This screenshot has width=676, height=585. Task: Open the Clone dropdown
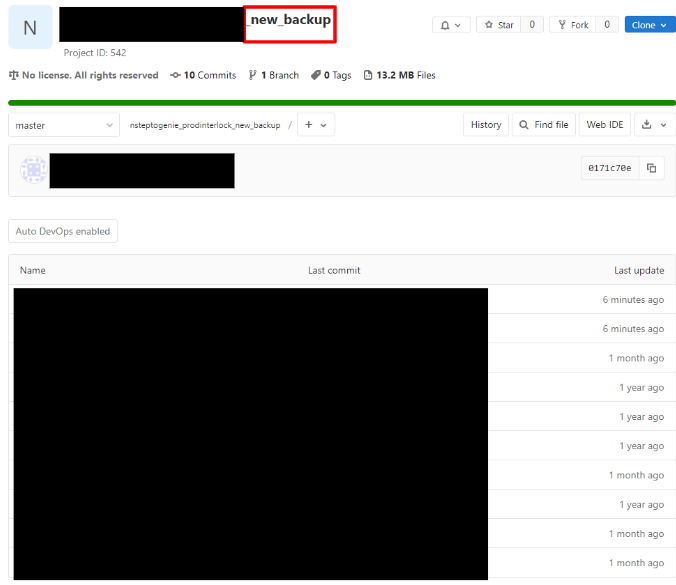pos(650,25)
